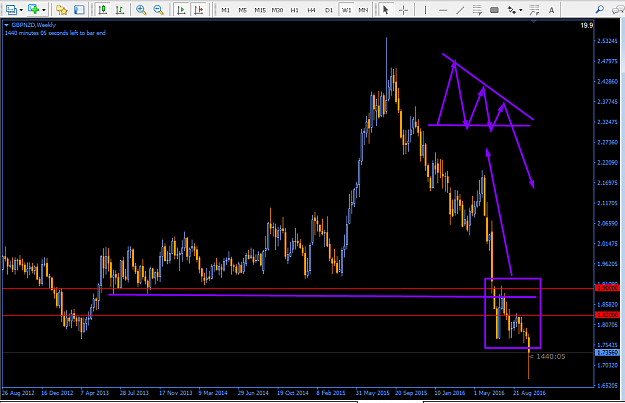Select the 1.73560 current price label

pyautogui.click(x=607, y=352)
